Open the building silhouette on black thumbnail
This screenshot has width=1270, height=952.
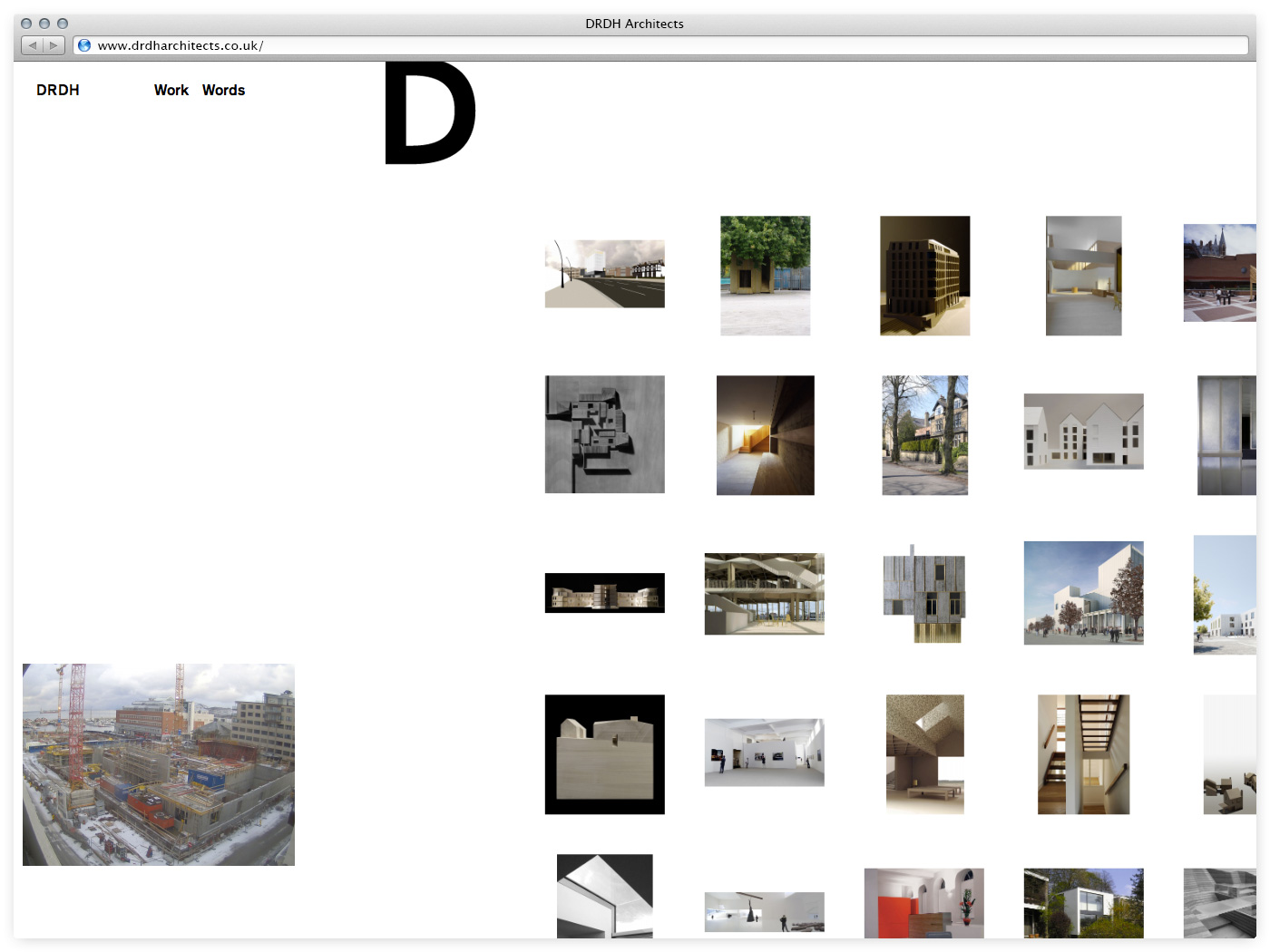click(604, 754)
